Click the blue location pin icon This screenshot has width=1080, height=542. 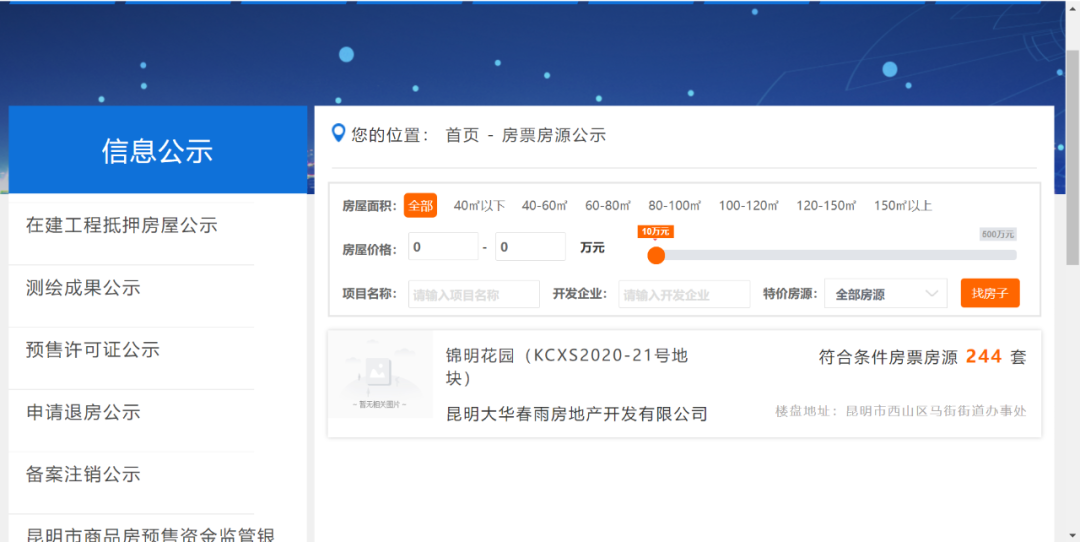click(x=338, y=134)
